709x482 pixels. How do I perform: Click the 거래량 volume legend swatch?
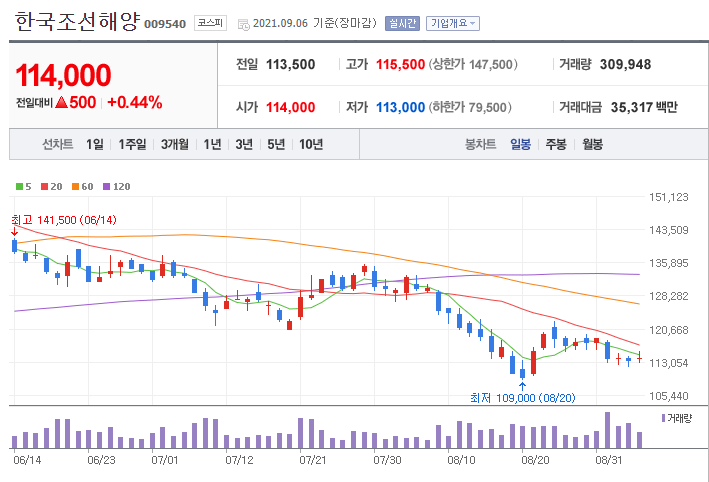pyautogui.click(x=663, y=418)
